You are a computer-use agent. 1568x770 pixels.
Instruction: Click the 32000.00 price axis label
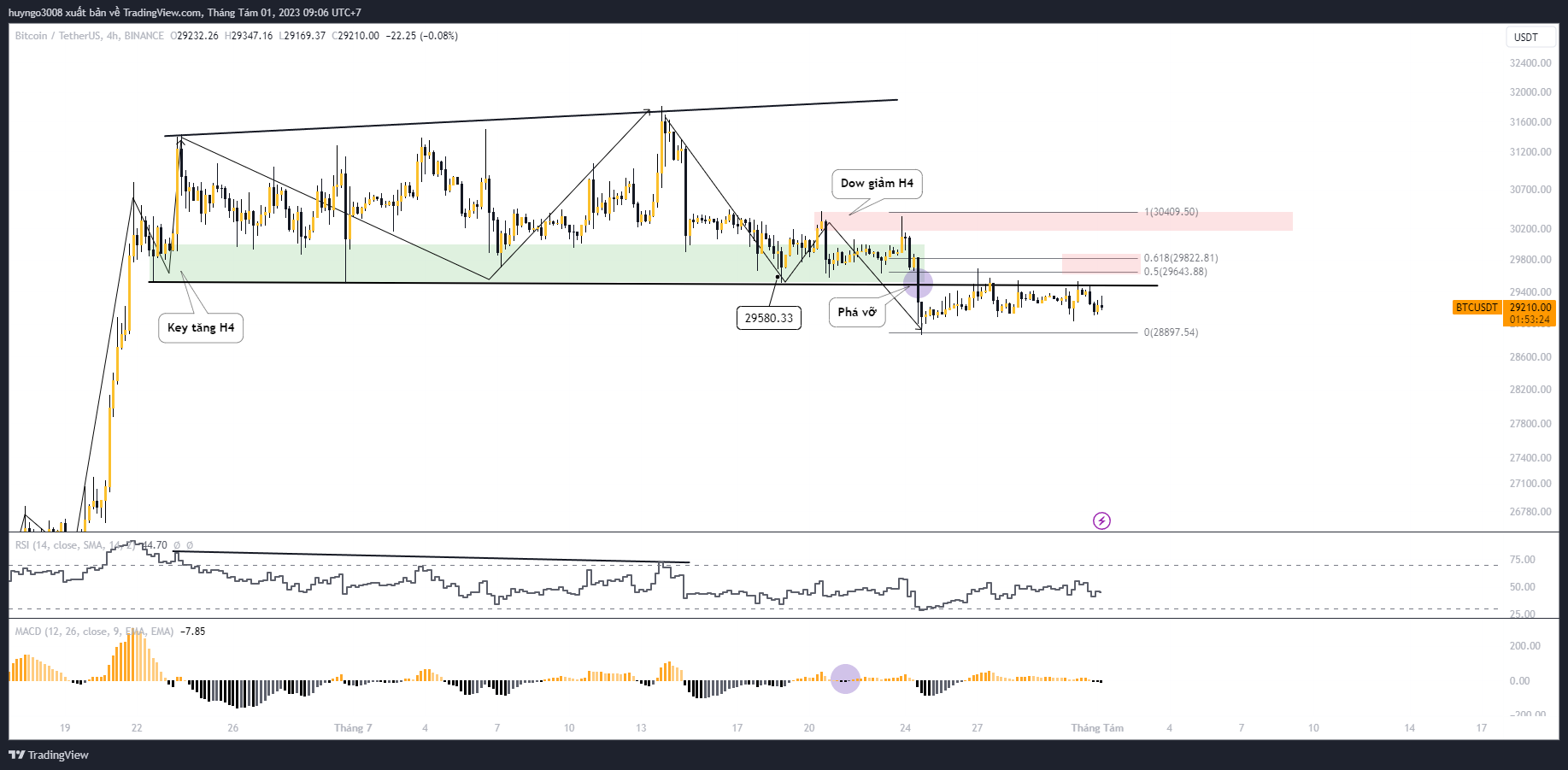tap(1530, 92)
